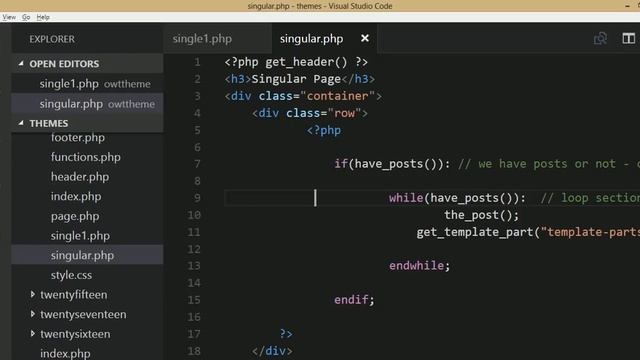The width and height of the screenshot is (640, 360).
Task: Click the 'Singular Page' heading text
Action: click(296, 79)
